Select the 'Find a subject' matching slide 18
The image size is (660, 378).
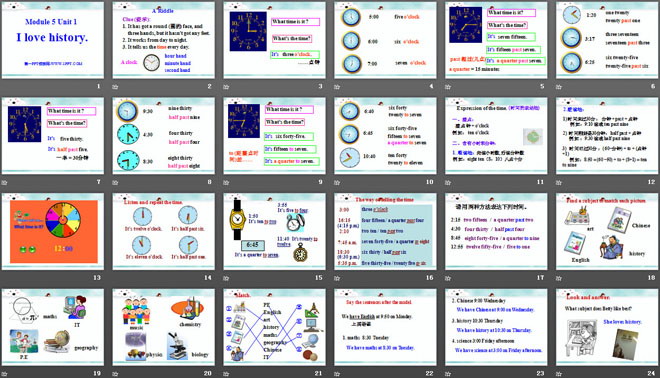607,231
